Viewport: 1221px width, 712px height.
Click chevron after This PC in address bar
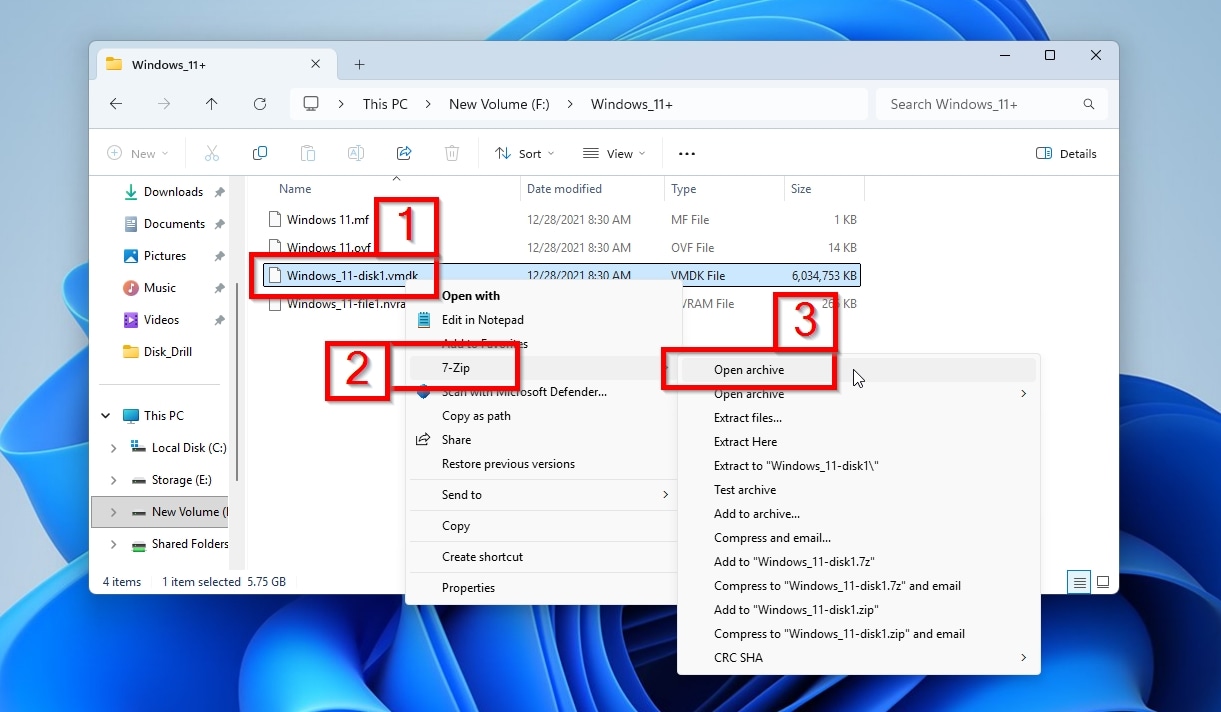[428, 104]
